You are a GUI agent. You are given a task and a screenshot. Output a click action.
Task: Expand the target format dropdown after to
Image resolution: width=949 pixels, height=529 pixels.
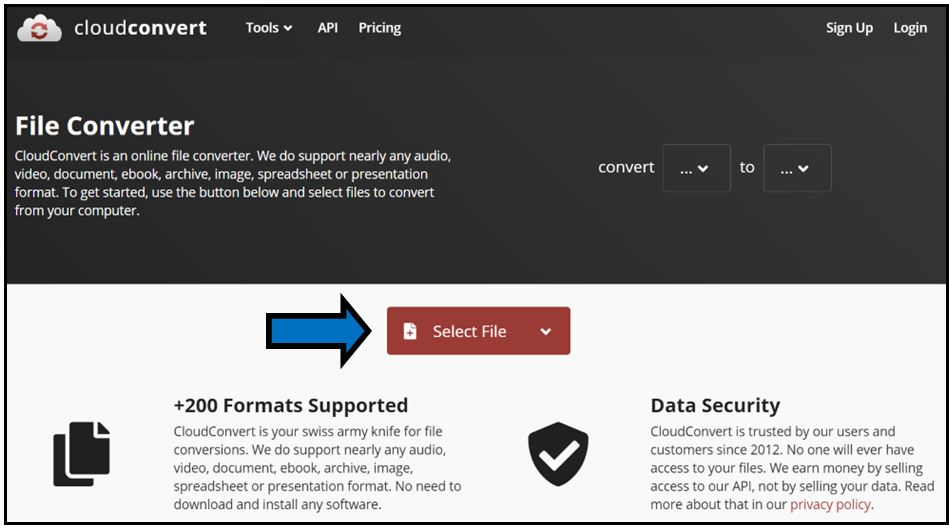click(x=797, y=168)
